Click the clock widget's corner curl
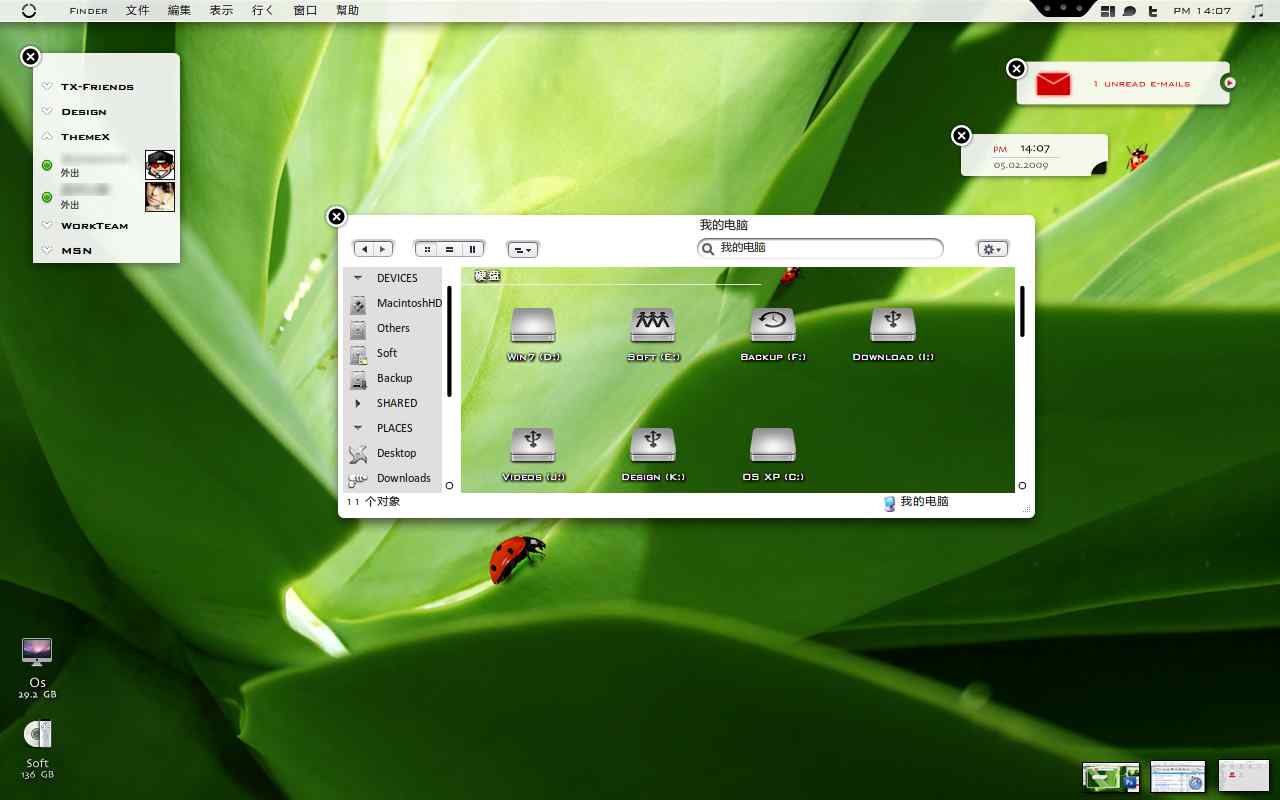This screenshot has width=1280, height=800. click(1099, 166)
